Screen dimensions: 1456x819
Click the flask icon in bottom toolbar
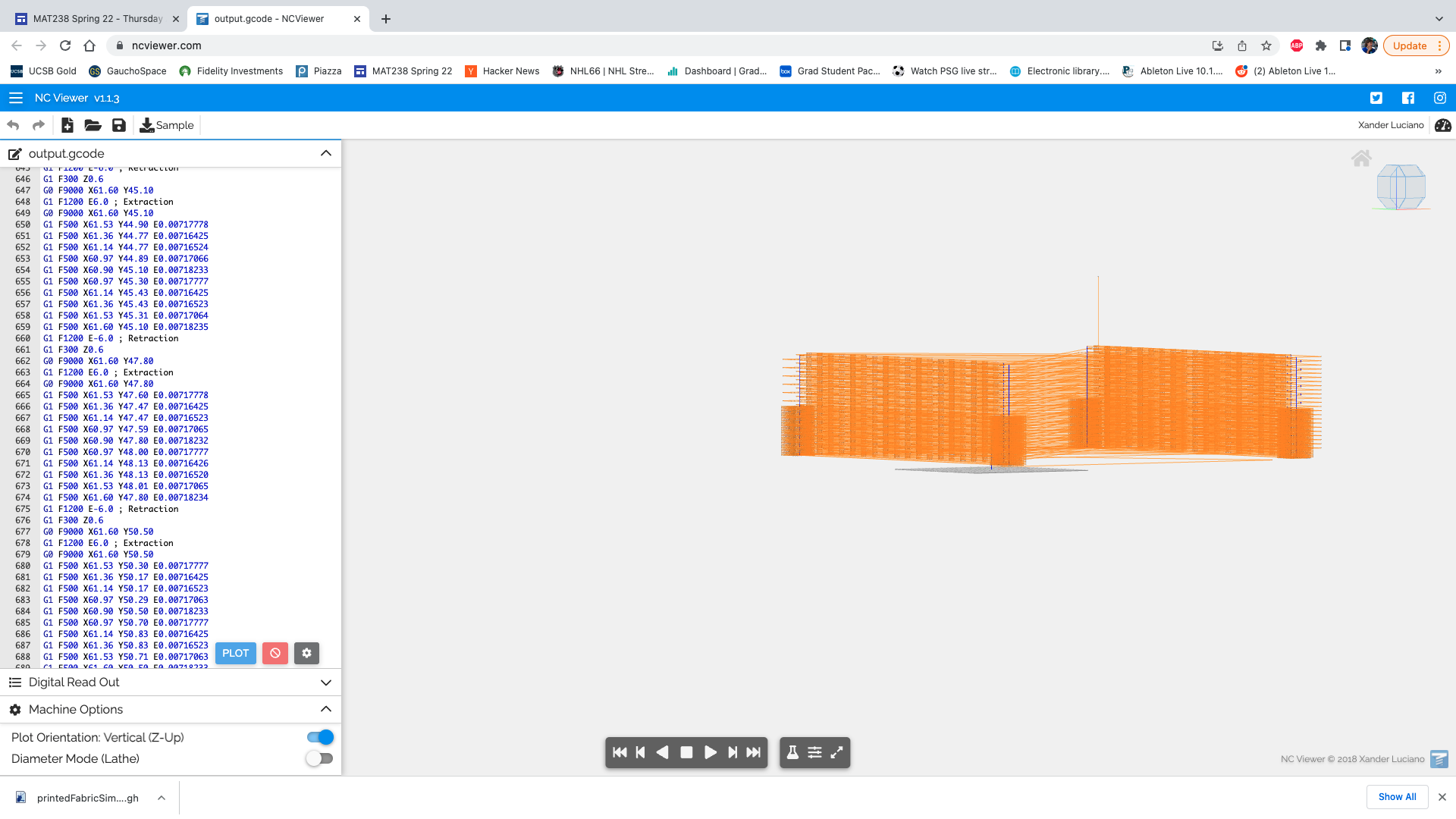pyautogui.click(x=792, y=752)
